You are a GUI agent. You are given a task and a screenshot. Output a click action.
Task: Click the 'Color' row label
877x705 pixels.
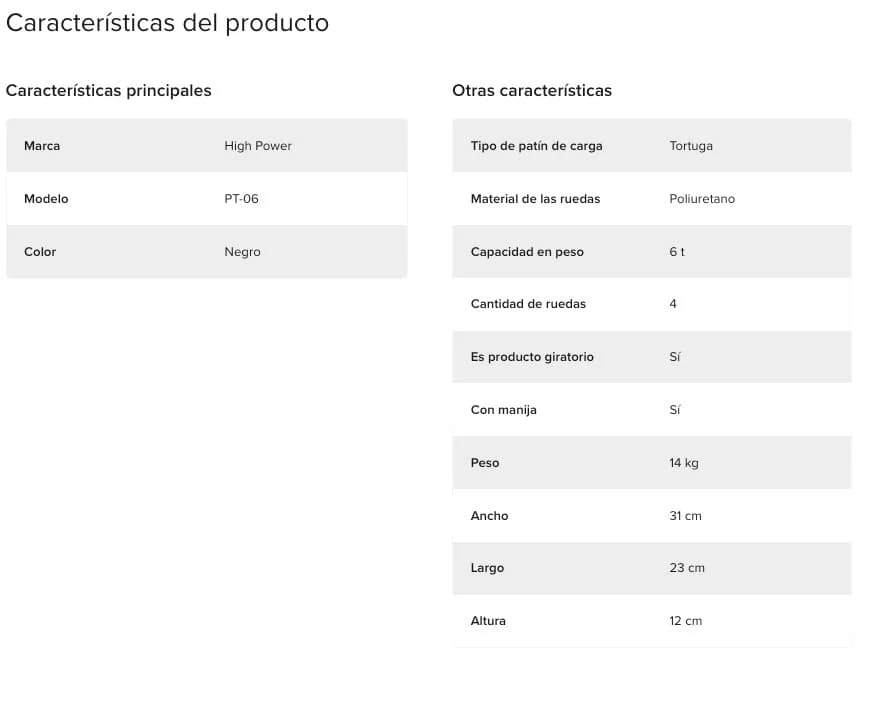pos(40,252)
